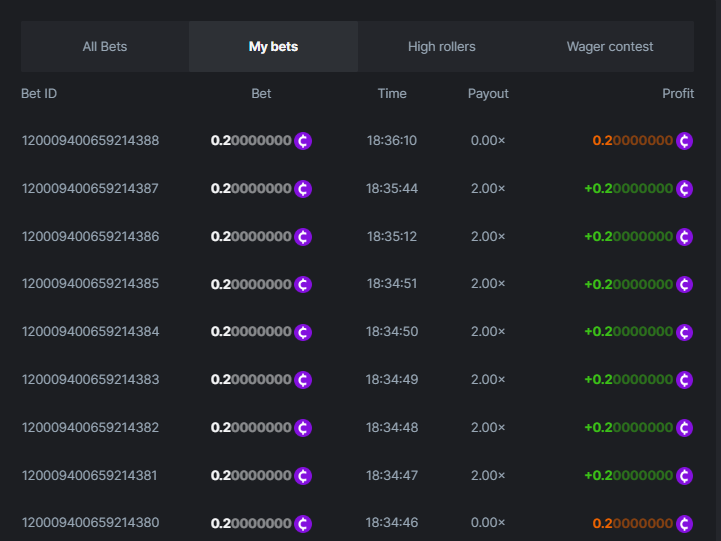Viewport: 721px width, 541px height.
Task: Click profit coin icon in 18:34:49 row
Action: [684, 380]
